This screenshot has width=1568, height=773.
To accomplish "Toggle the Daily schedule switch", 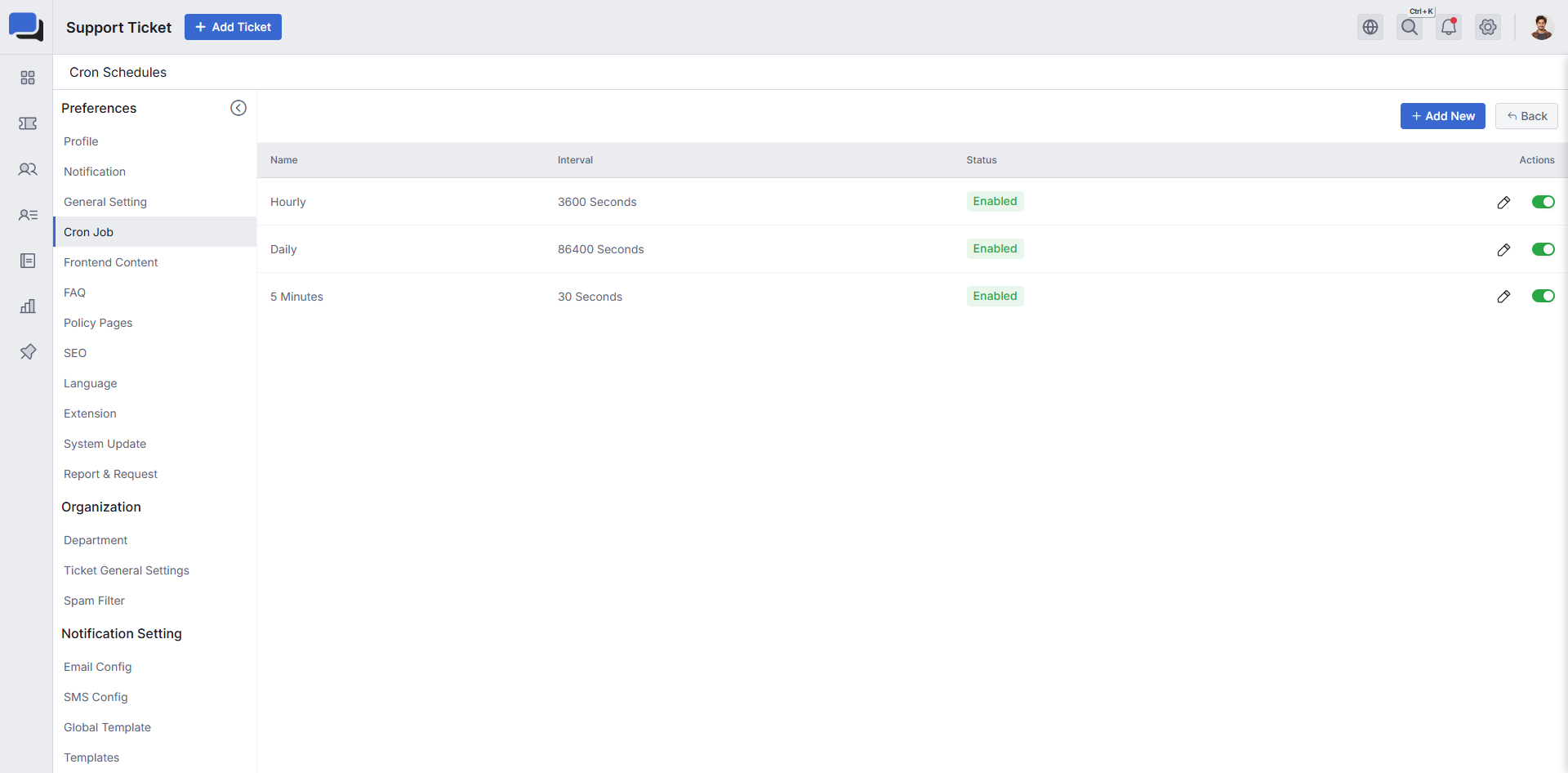I will [x=1543, y=249].
